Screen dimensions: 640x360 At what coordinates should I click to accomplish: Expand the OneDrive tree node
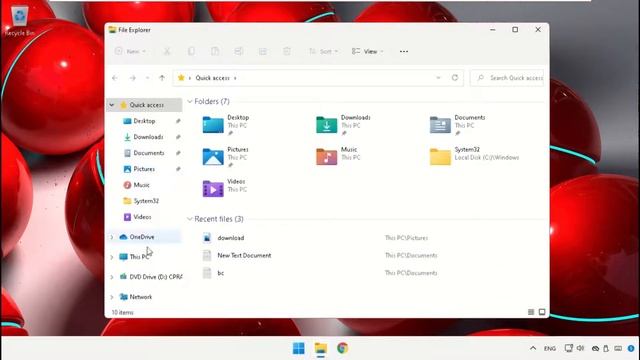pyautogui.click(x=112, y=237)
